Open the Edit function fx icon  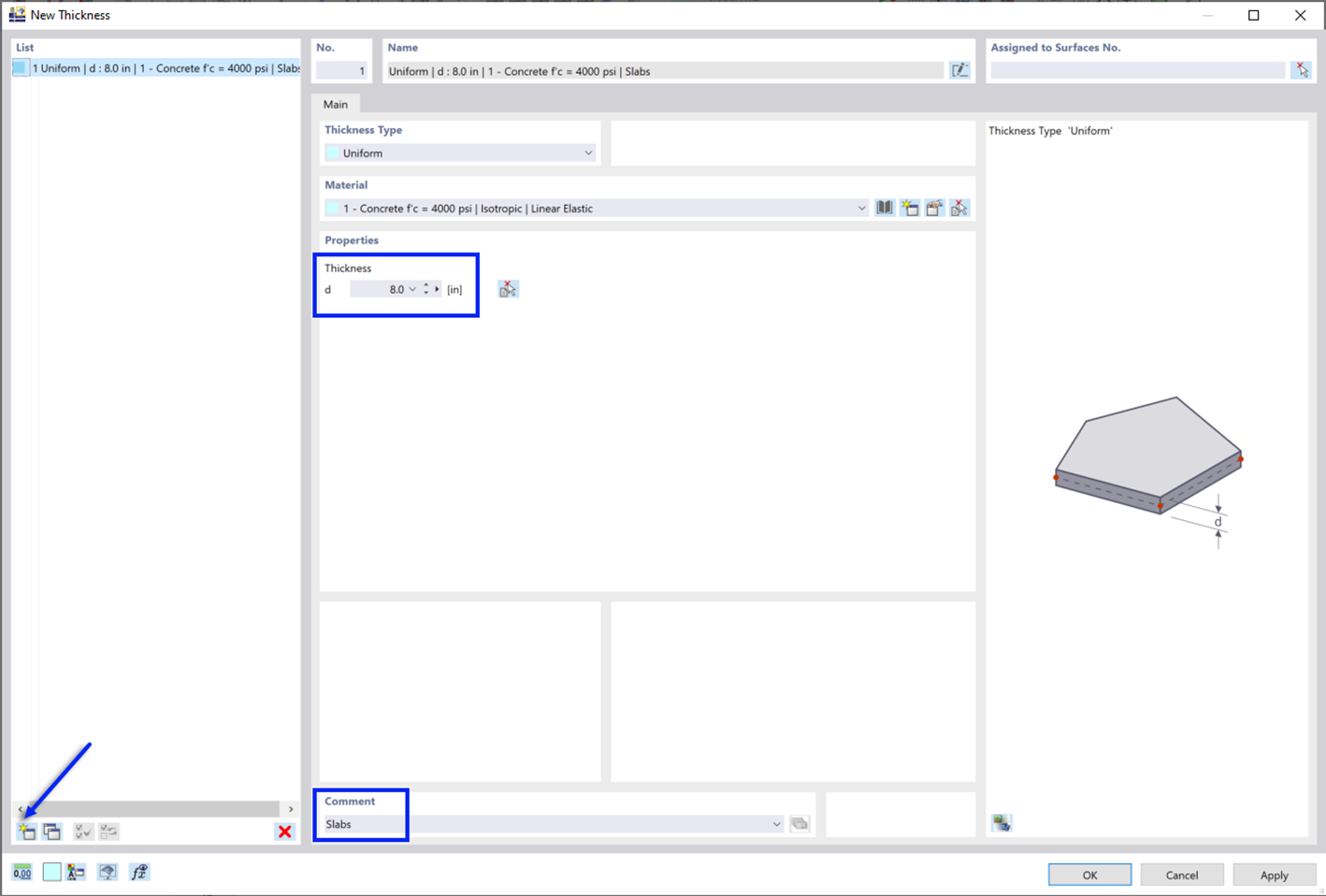pyautogui.click(x=138, y=871)
